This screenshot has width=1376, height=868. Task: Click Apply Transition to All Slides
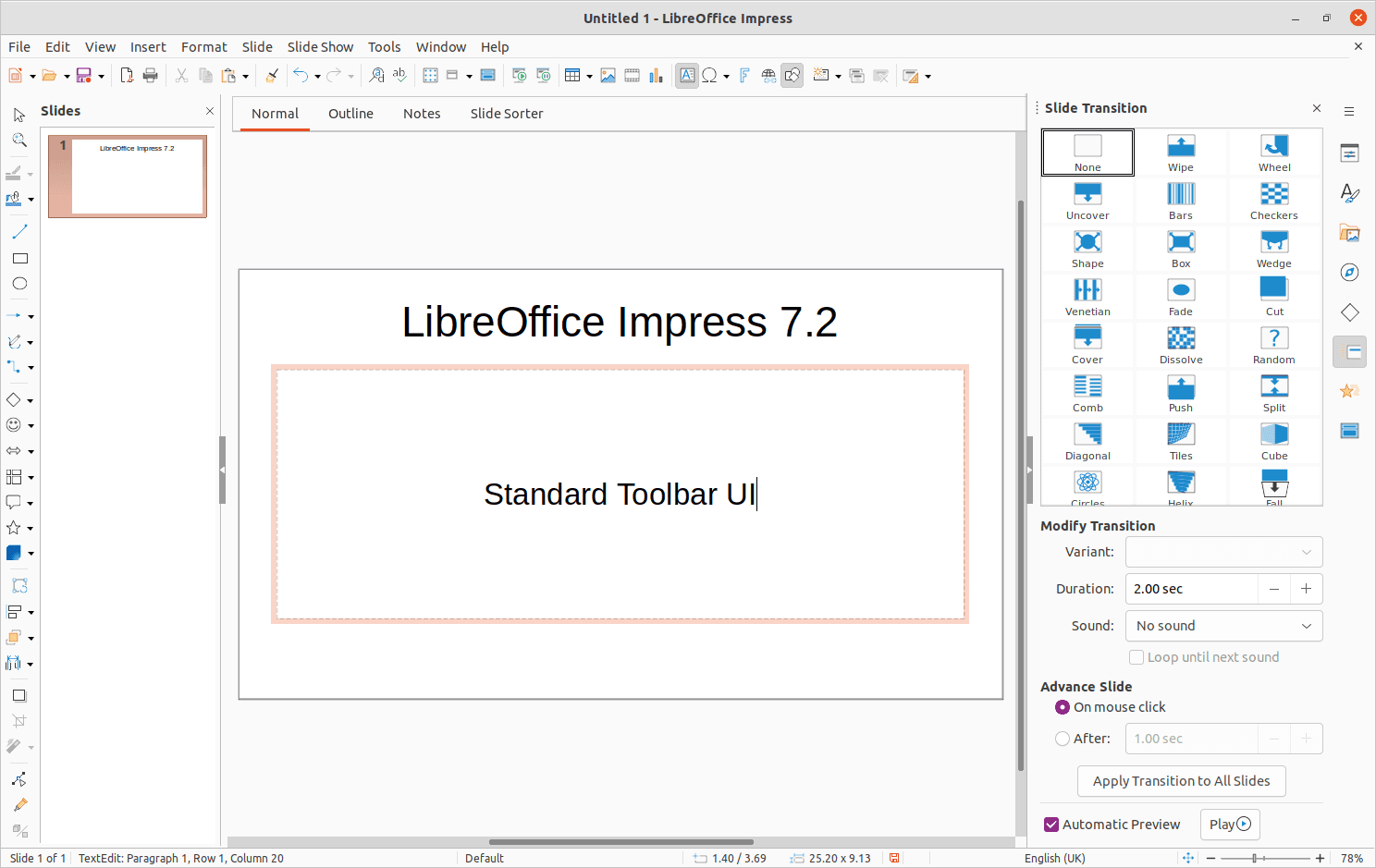[x=1181, y=781]
